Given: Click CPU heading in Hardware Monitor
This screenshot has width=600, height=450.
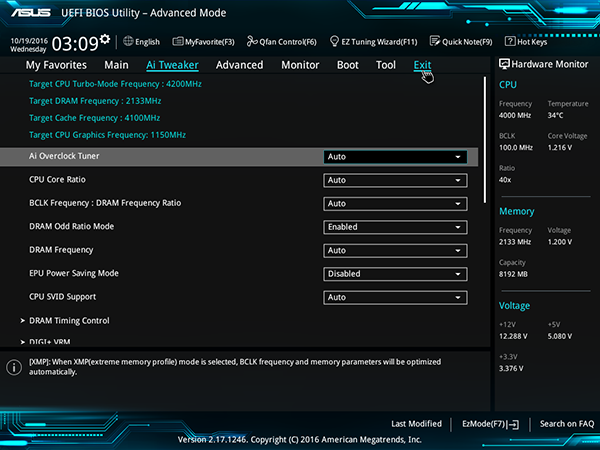Looking at the screenshot, I should click(x=508, y=85).
